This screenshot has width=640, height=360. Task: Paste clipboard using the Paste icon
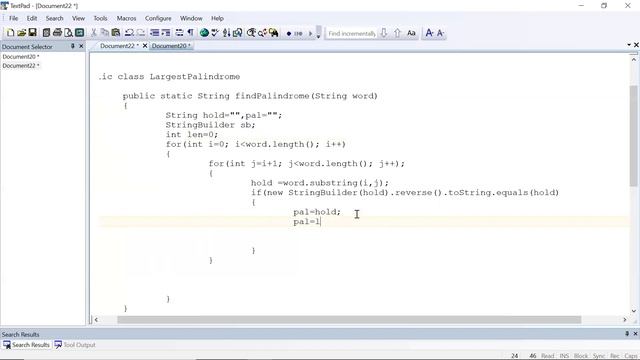[116, 33]
